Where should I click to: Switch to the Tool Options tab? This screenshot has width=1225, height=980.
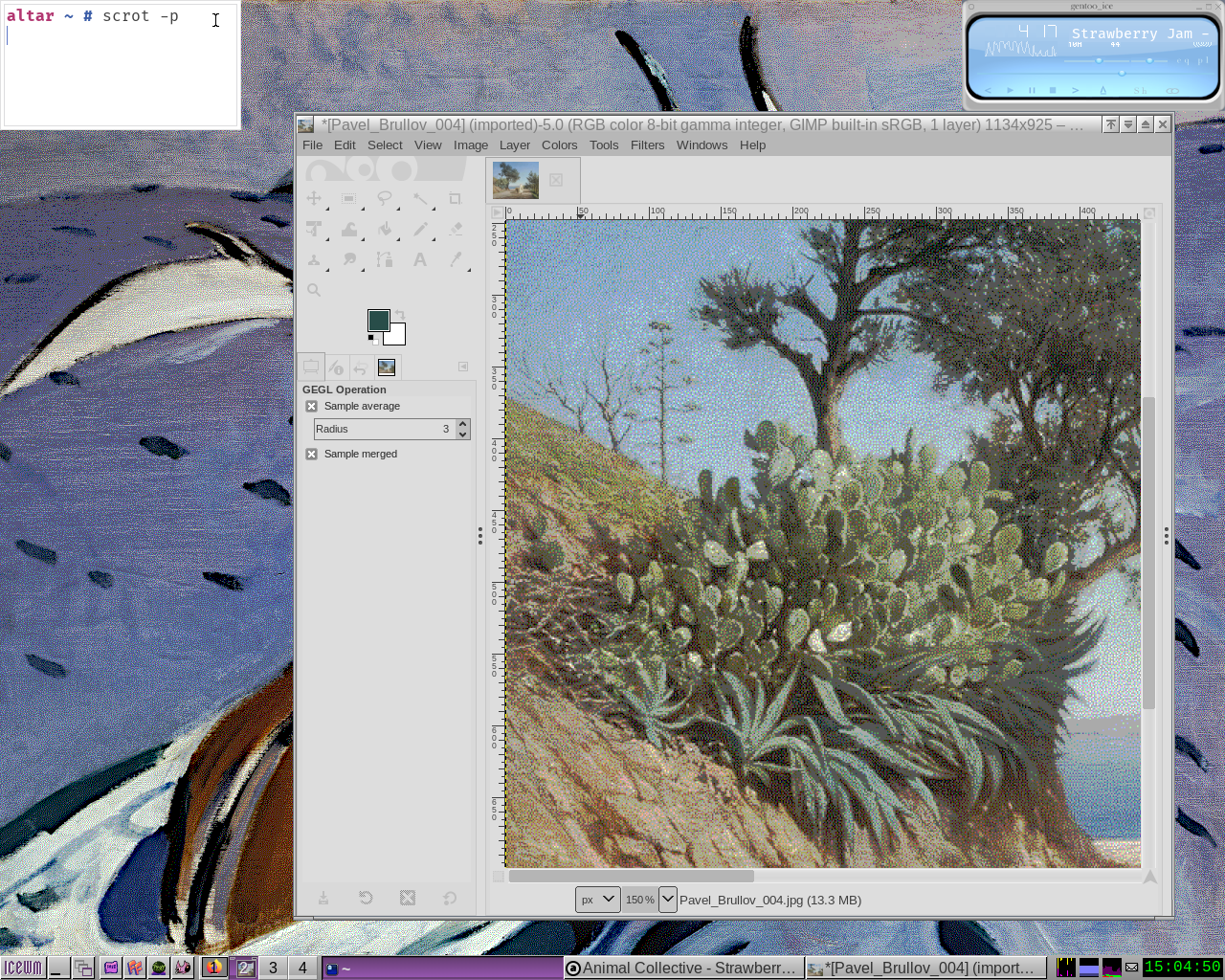[x=311, y=367]
